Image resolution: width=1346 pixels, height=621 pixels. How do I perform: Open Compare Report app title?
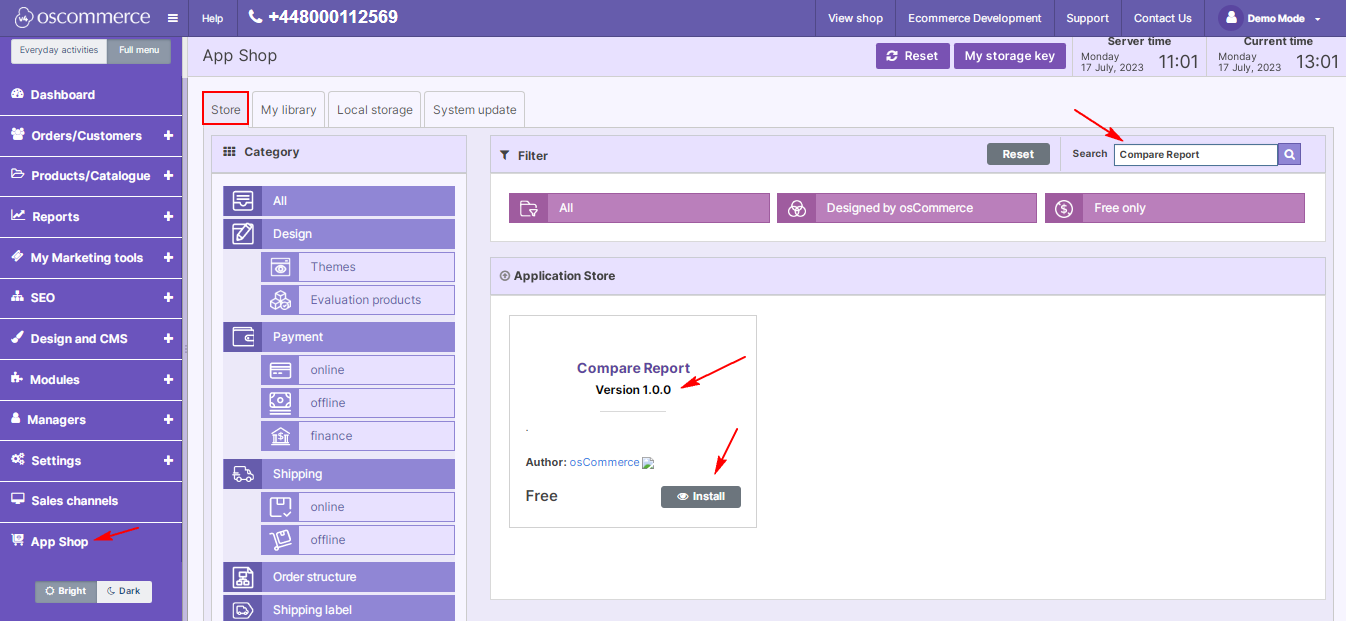point(634,368)
